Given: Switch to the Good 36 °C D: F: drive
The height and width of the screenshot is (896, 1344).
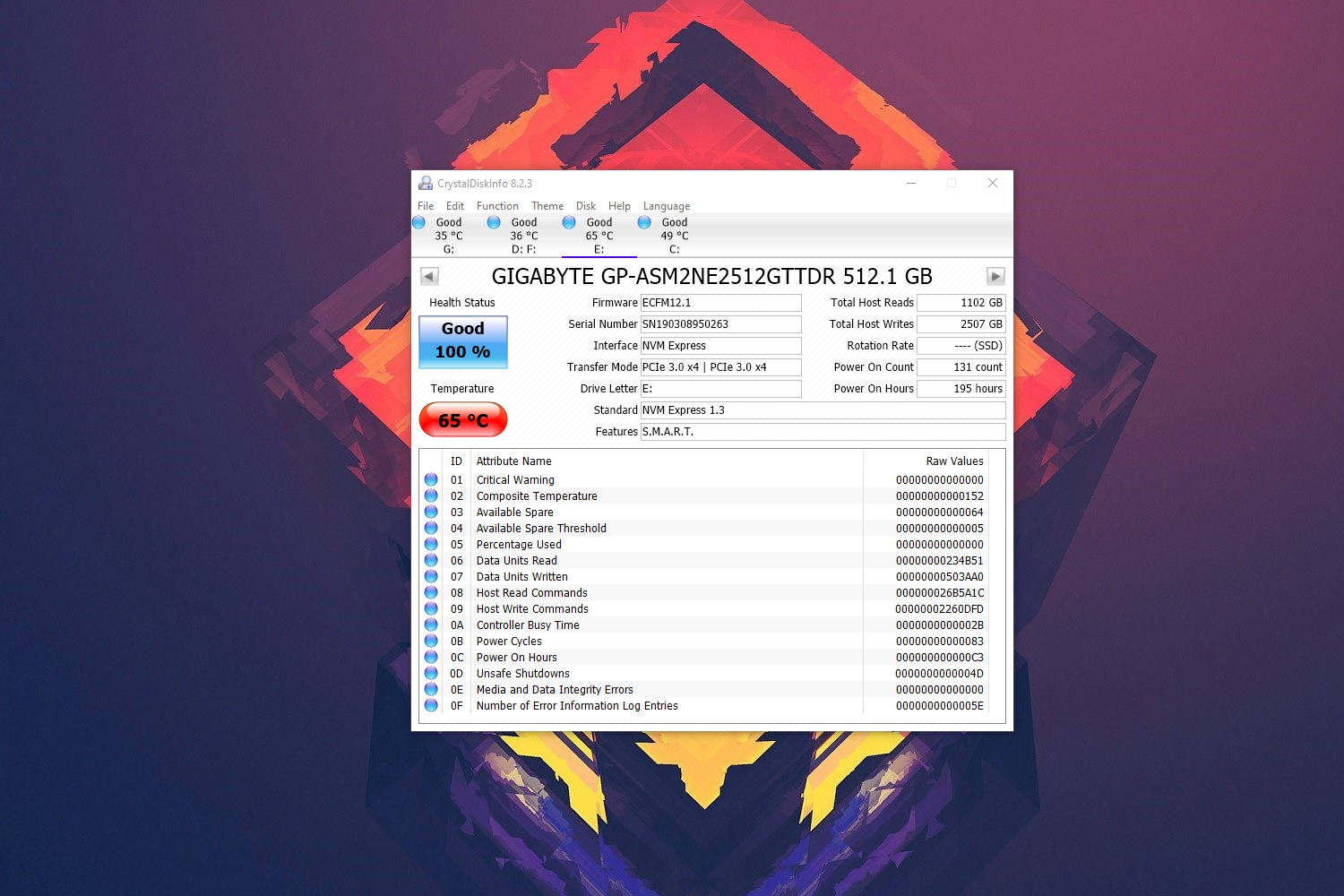Looking at the screenshot, I should [524, 236].
